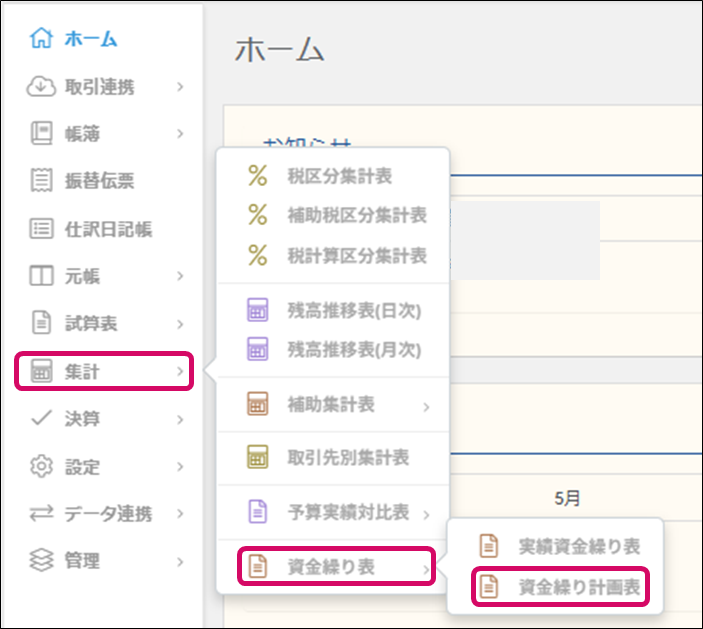The image size is (703, 629).
Task: Click the cloud icon for 取引連携
Action: click(x=41, y=87)
